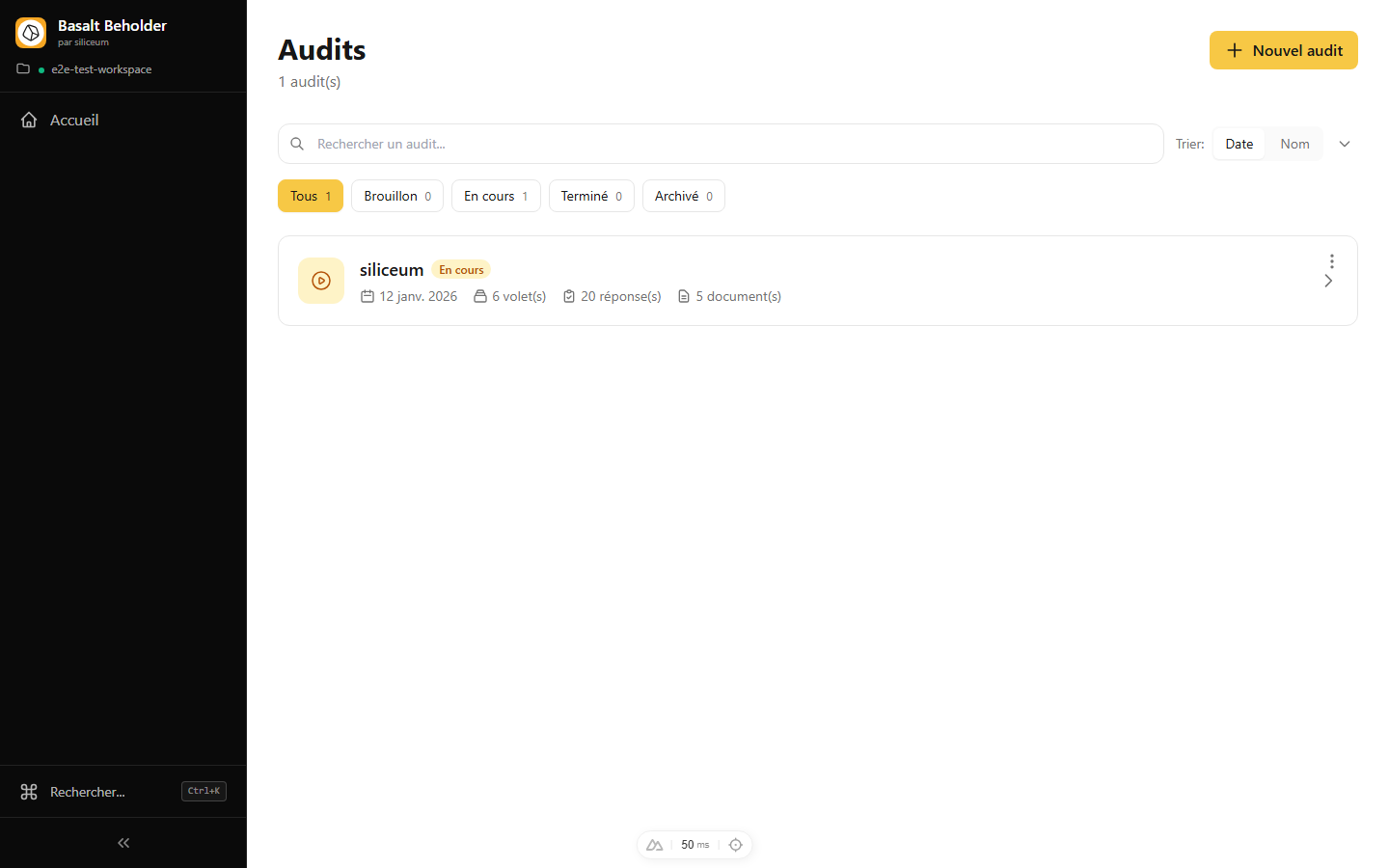Click the Ctrl+K shortcut badge
Viewport: 1389px width, 868px height.
204,791
